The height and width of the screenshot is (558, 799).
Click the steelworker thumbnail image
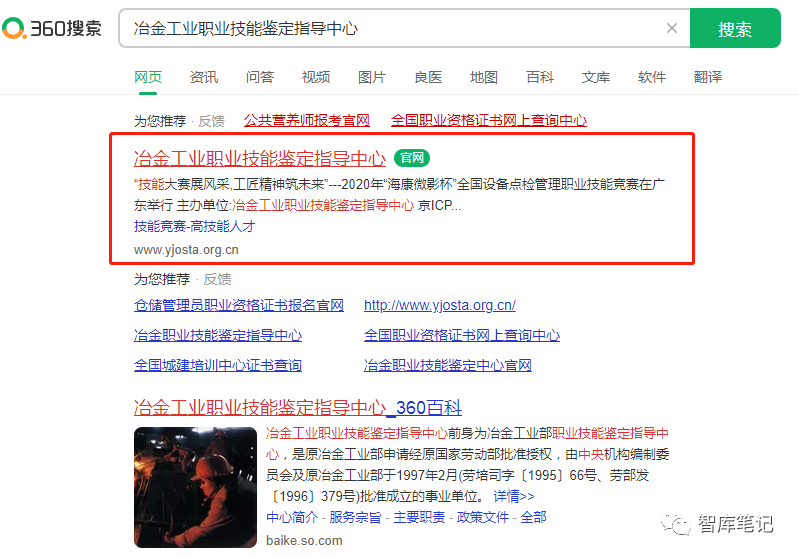coord(195,487)
